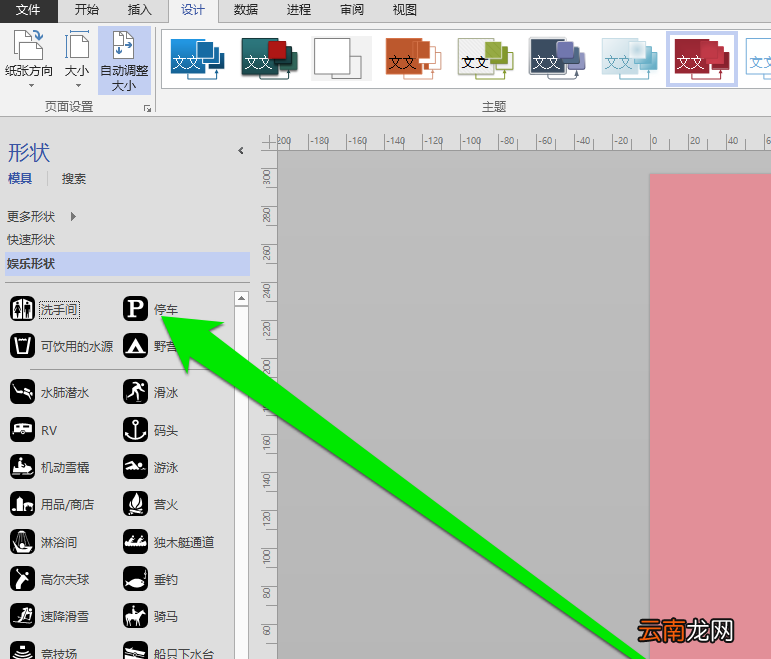Viewport: 771px width, 659px height.
Task: Select the 船只下水台 boat launch icon
Action: tap(135, 650)
